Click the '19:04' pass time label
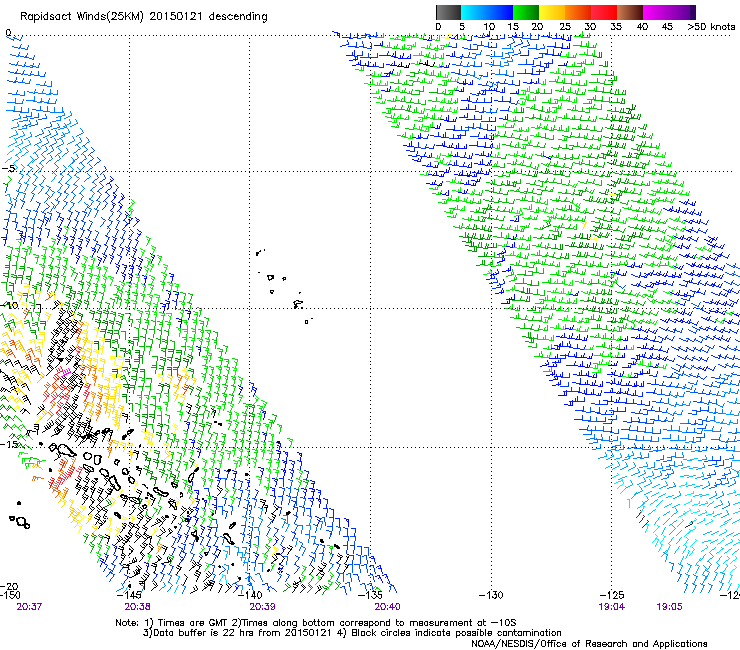Viewport: 740px width, 650px height. pos(612,606)
